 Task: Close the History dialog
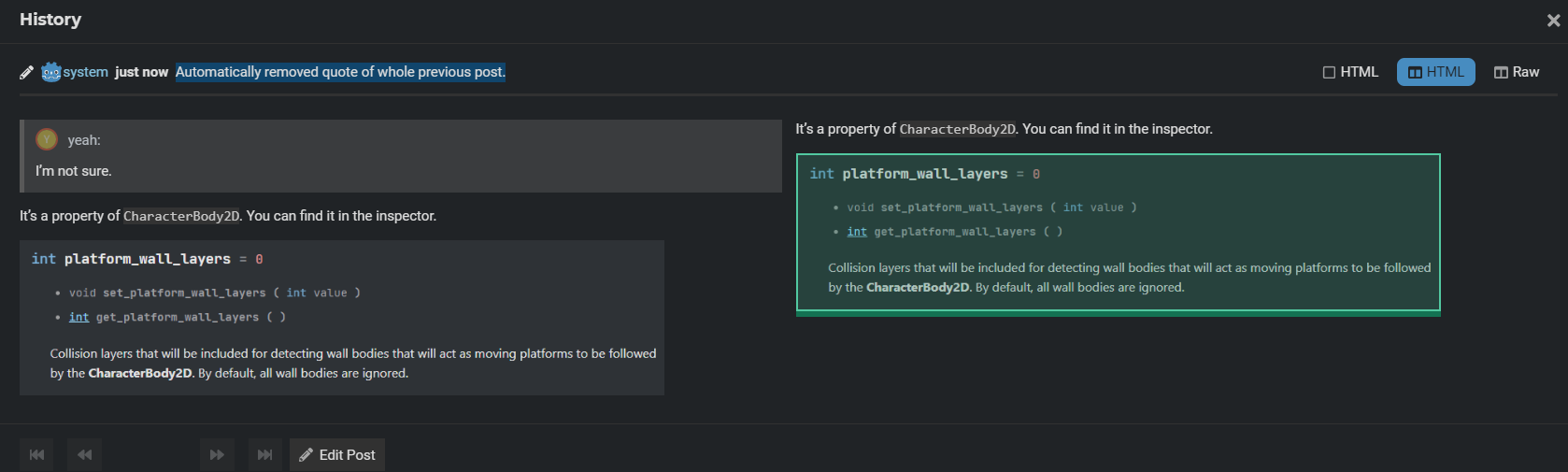[x=1553, y=21]
